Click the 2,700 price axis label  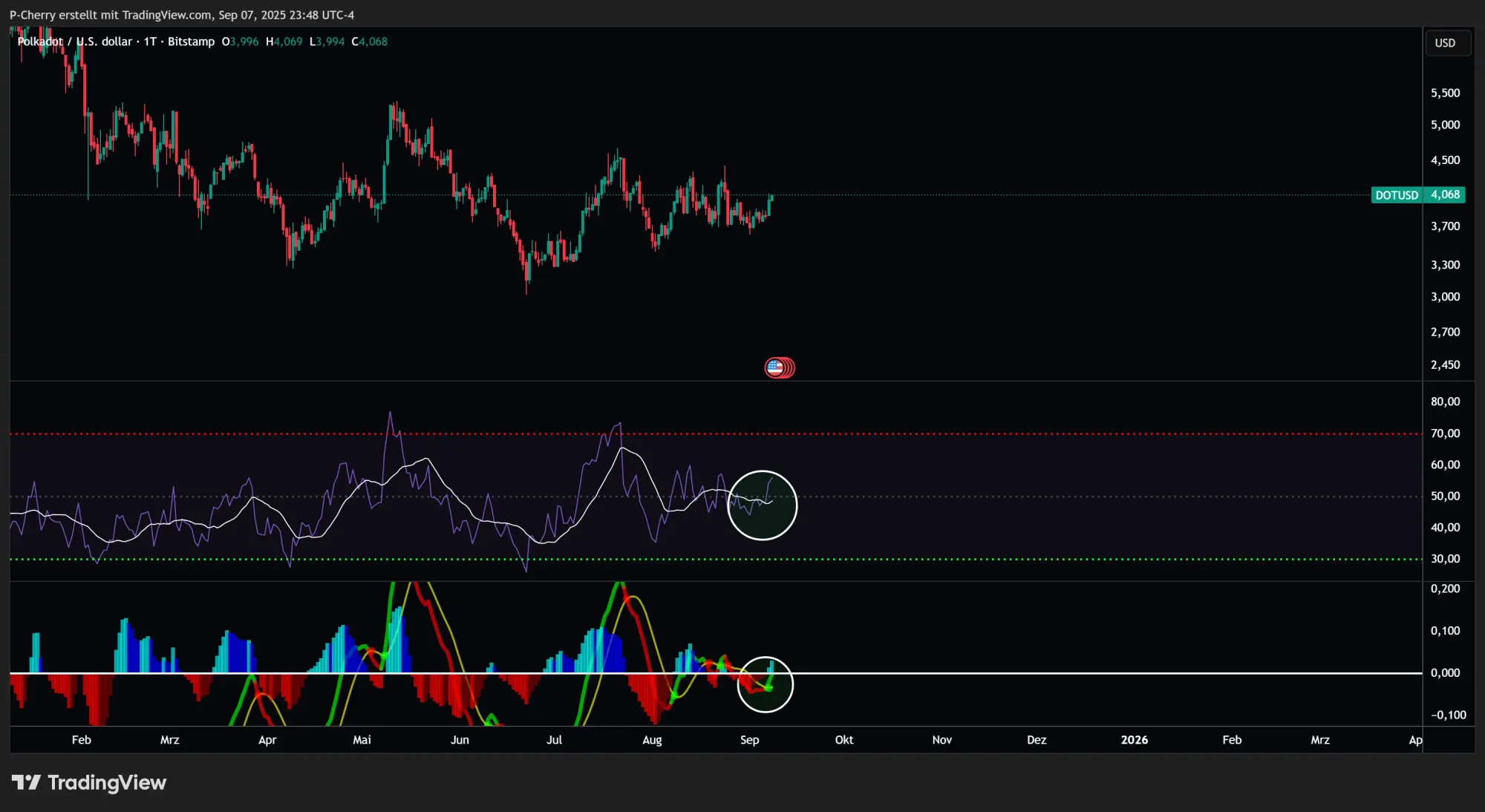1445,332
